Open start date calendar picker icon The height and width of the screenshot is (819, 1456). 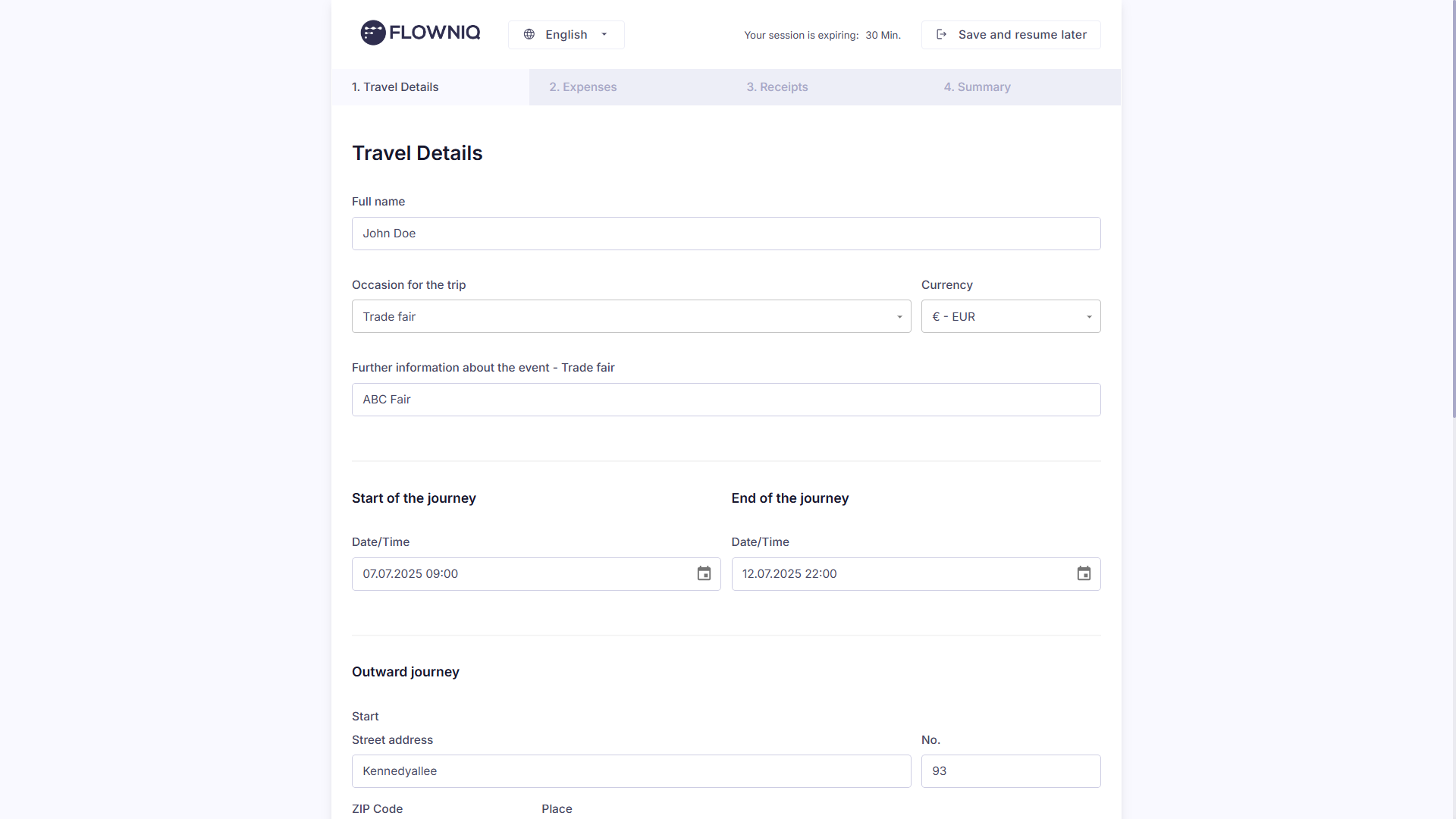[704, 574]
